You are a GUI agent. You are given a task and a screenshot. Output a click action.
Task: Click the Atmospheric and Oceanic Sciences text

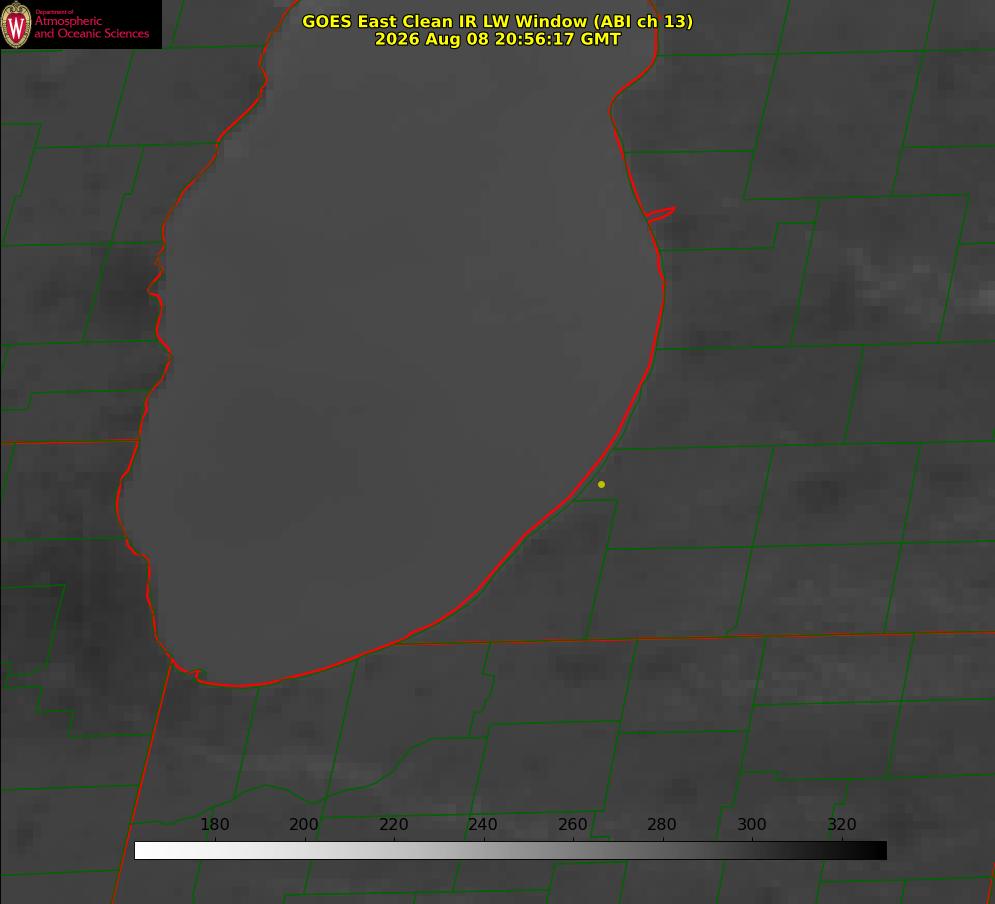click(x=91, y=27)
